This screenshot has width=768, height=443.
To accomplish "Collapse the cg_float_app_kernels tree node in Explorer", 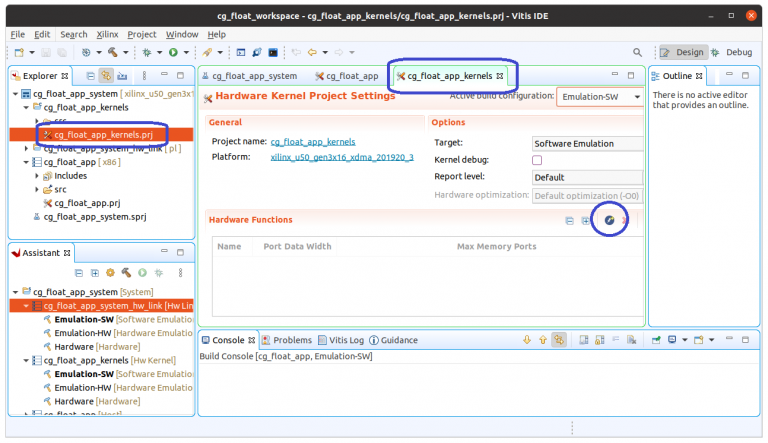I will [x=27, y=106].
